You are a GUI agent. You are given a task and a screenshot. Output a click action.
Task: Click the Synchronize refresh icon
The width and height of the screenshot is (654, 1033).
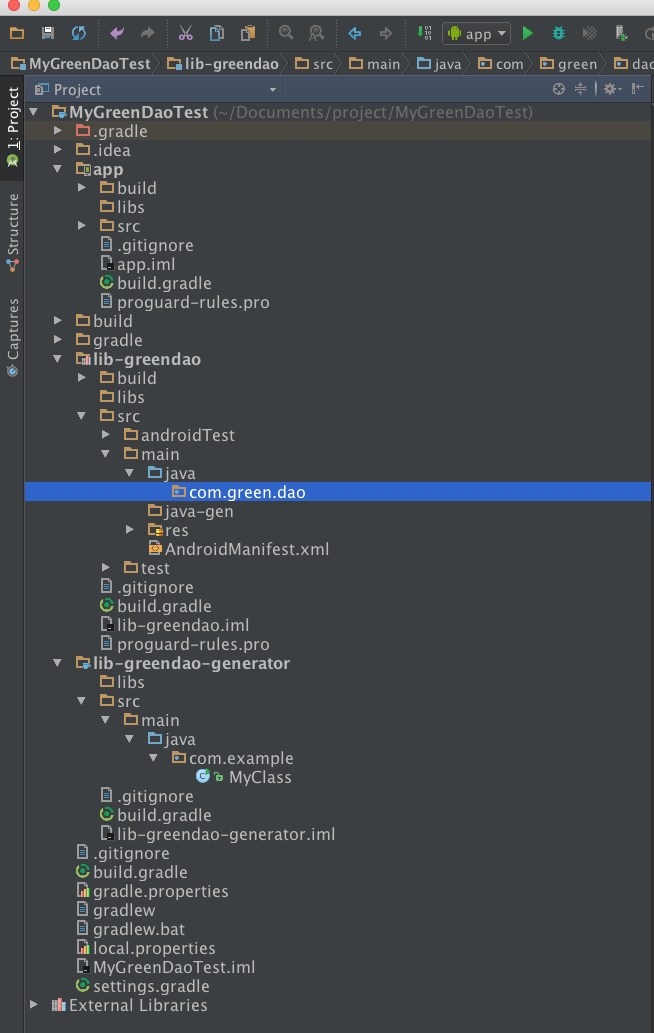78,34
